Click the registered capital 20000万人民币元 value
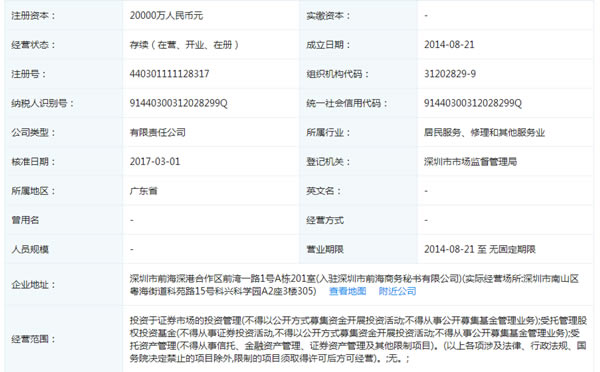 (x=166, y=16)
